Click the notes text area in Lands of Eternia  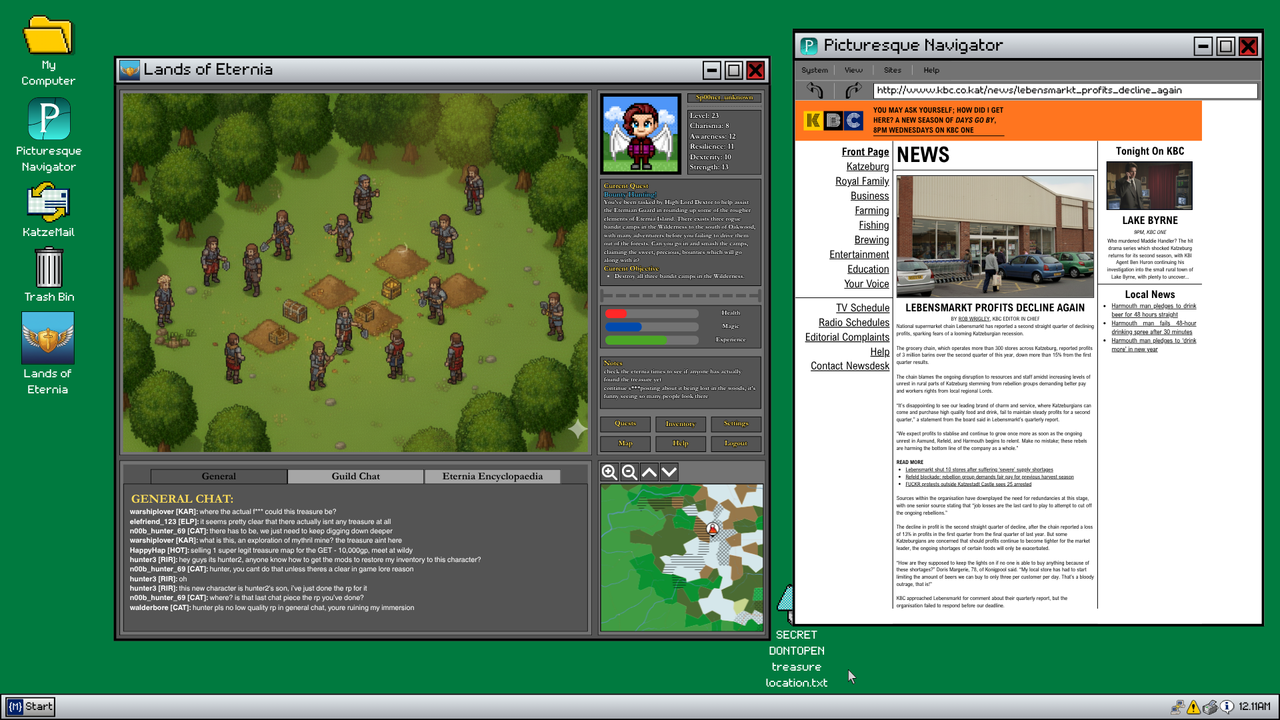pyautogui.click(x=680, y=383)
